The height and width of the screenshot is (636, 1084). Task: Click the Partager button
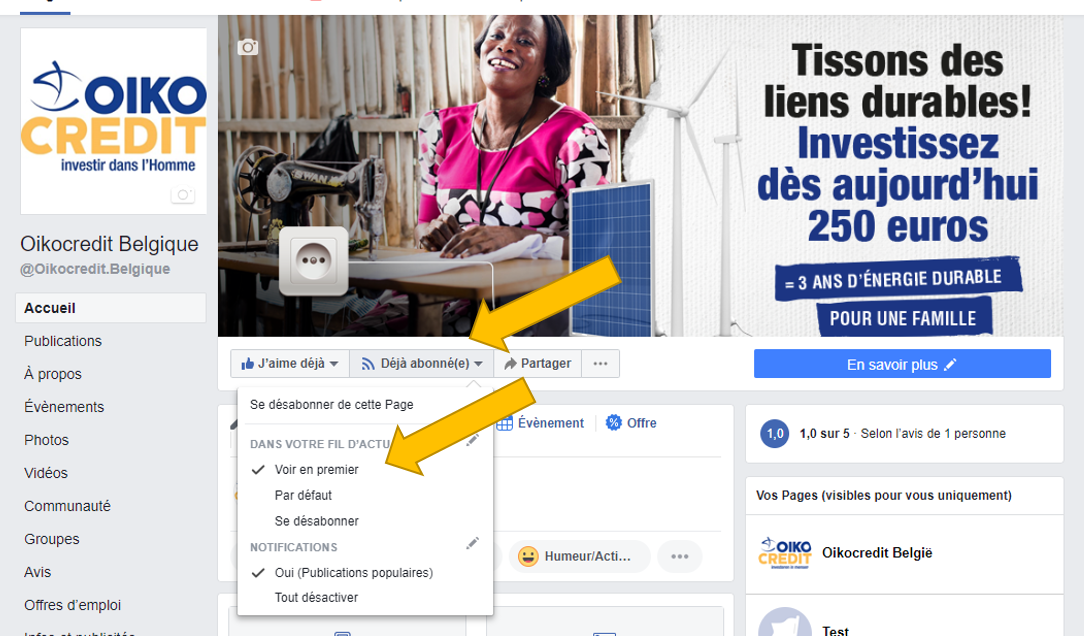click(x=538, y=364)
